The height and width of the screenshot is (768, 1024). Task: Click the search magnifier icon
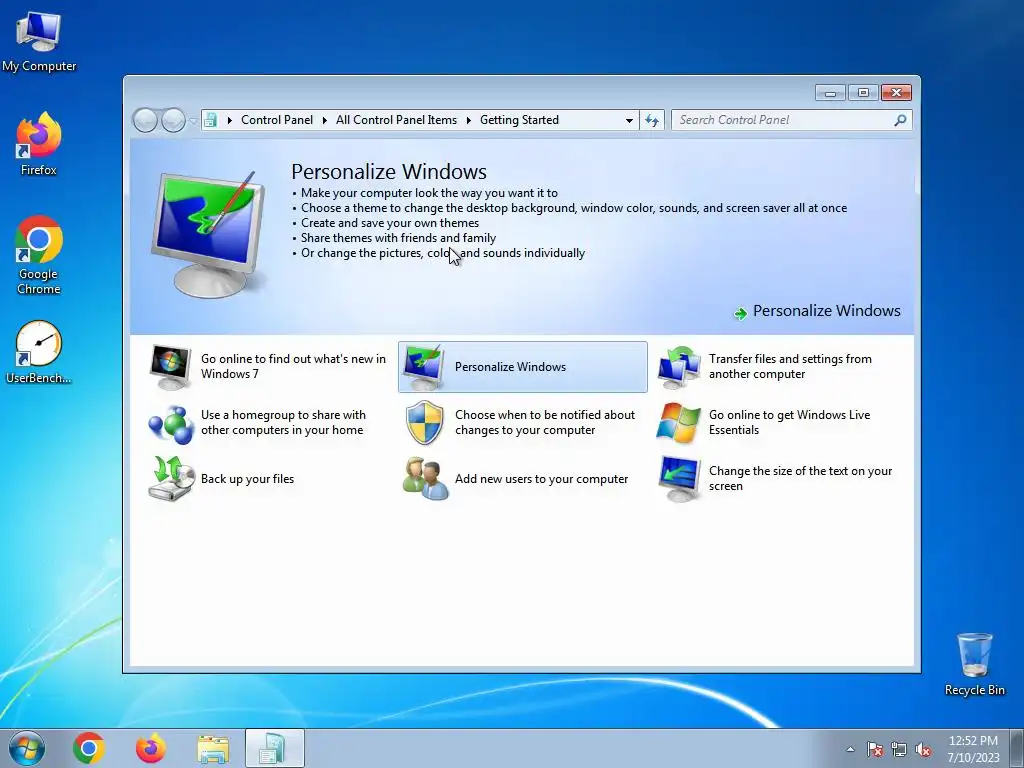point(901,120)
